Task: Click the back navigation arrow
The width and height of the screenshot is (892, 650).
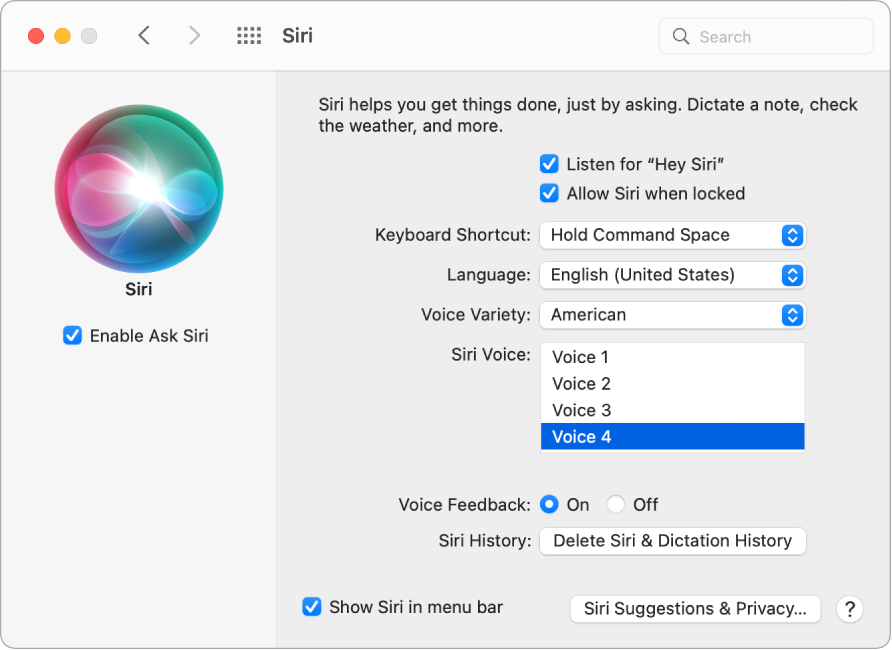Action: click(144, 35)
